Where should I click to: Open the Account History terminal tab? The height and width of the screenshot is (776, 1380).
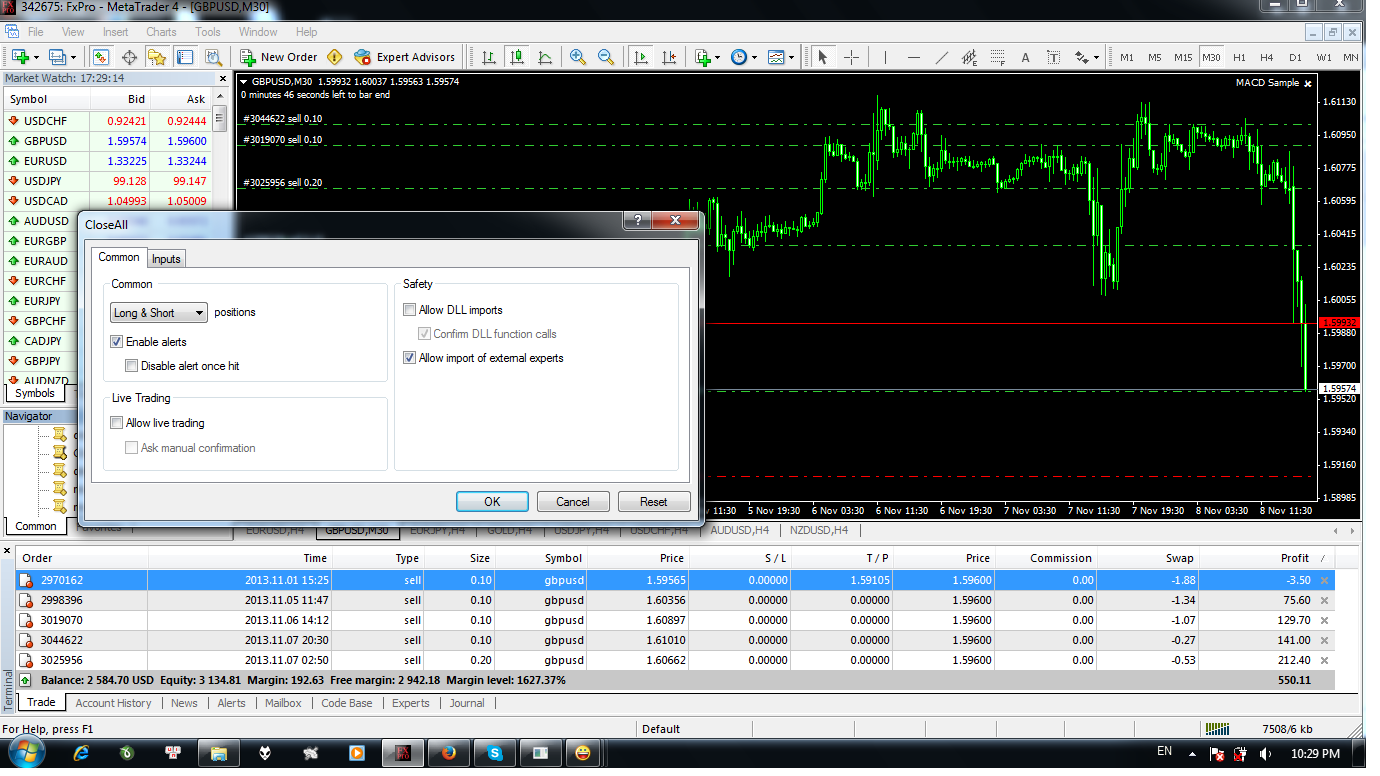pyautogui.click(x=113, y=703)
